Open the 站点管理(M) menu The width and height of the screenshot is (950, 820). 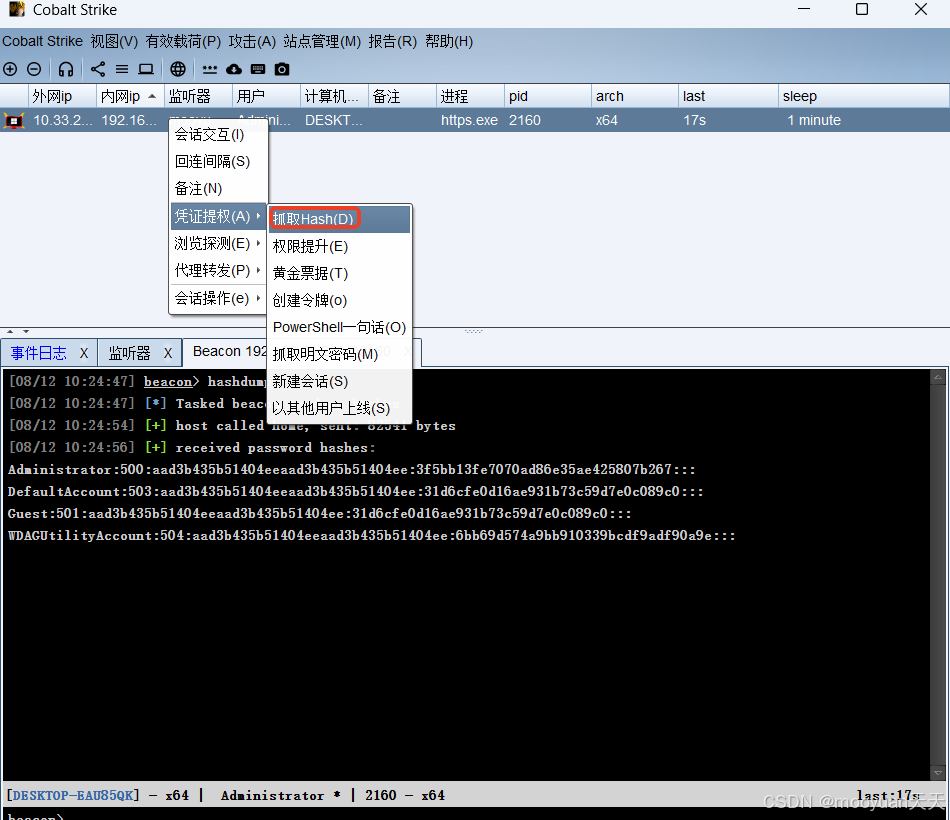[x=322, y=41]
